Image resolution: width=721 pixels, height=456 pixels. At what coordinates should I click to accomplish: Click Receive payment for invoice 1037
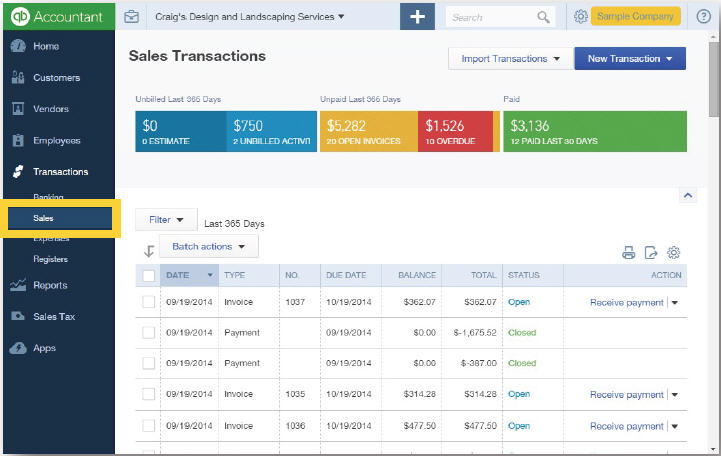click(626, 302)
